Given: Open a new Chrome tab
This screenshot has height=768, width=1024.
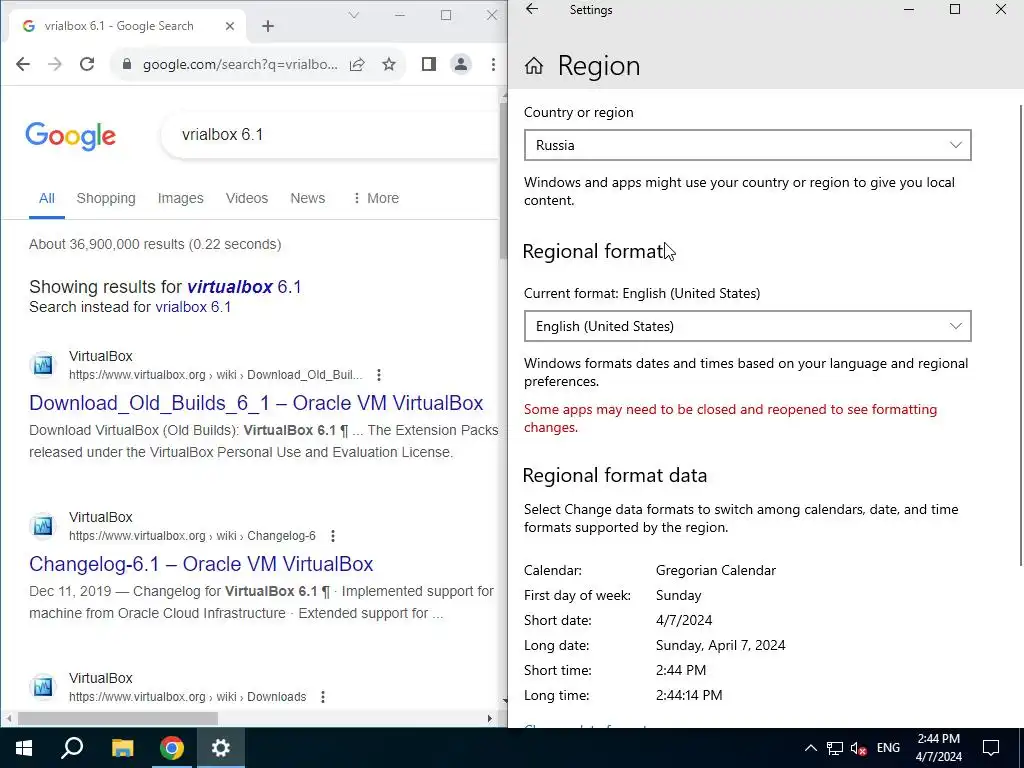Looking at the screenshot, I should point(268,26).
